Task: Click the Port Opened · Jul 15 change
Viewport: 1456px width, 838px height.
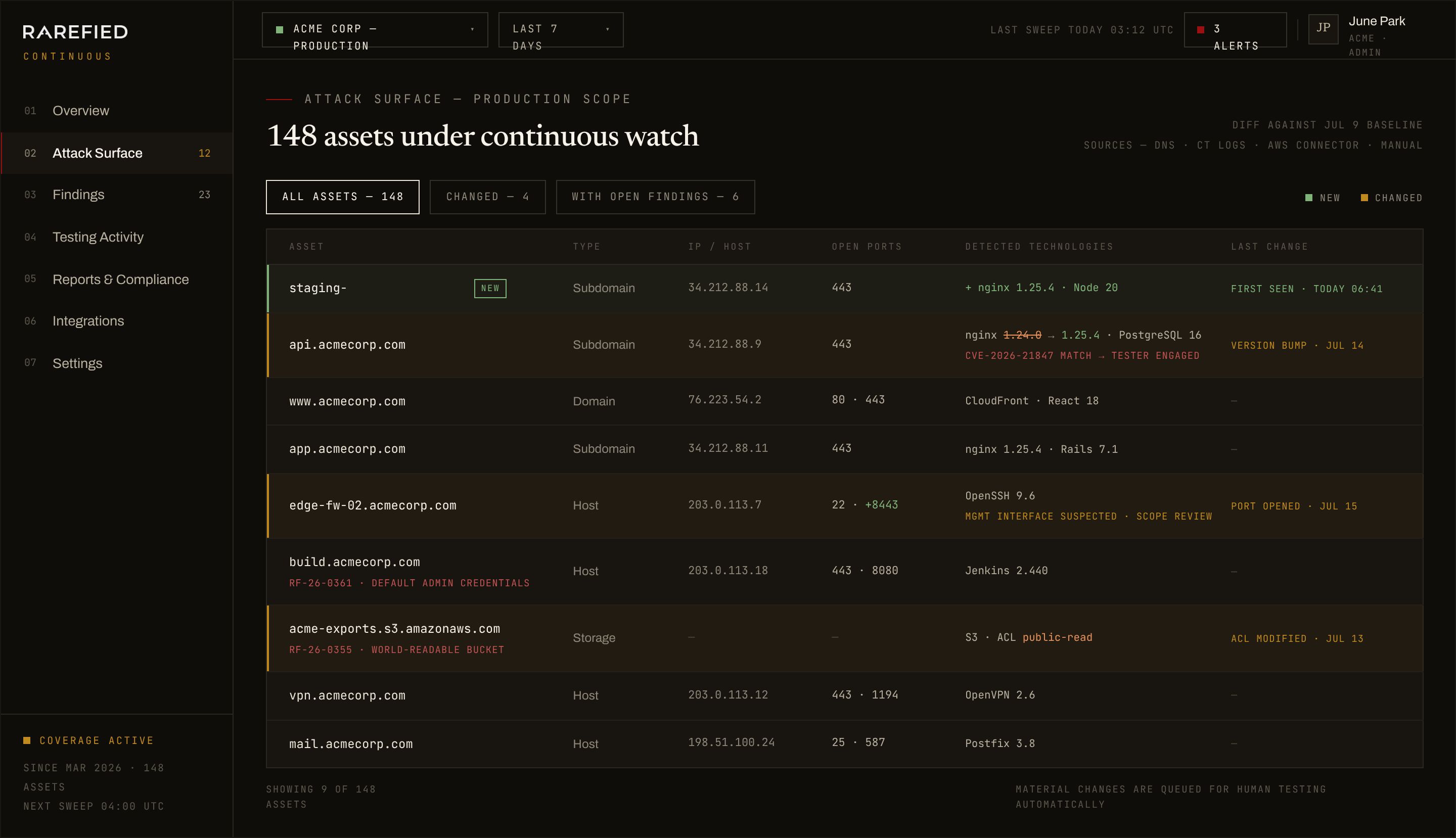Action: point(1294,506)
